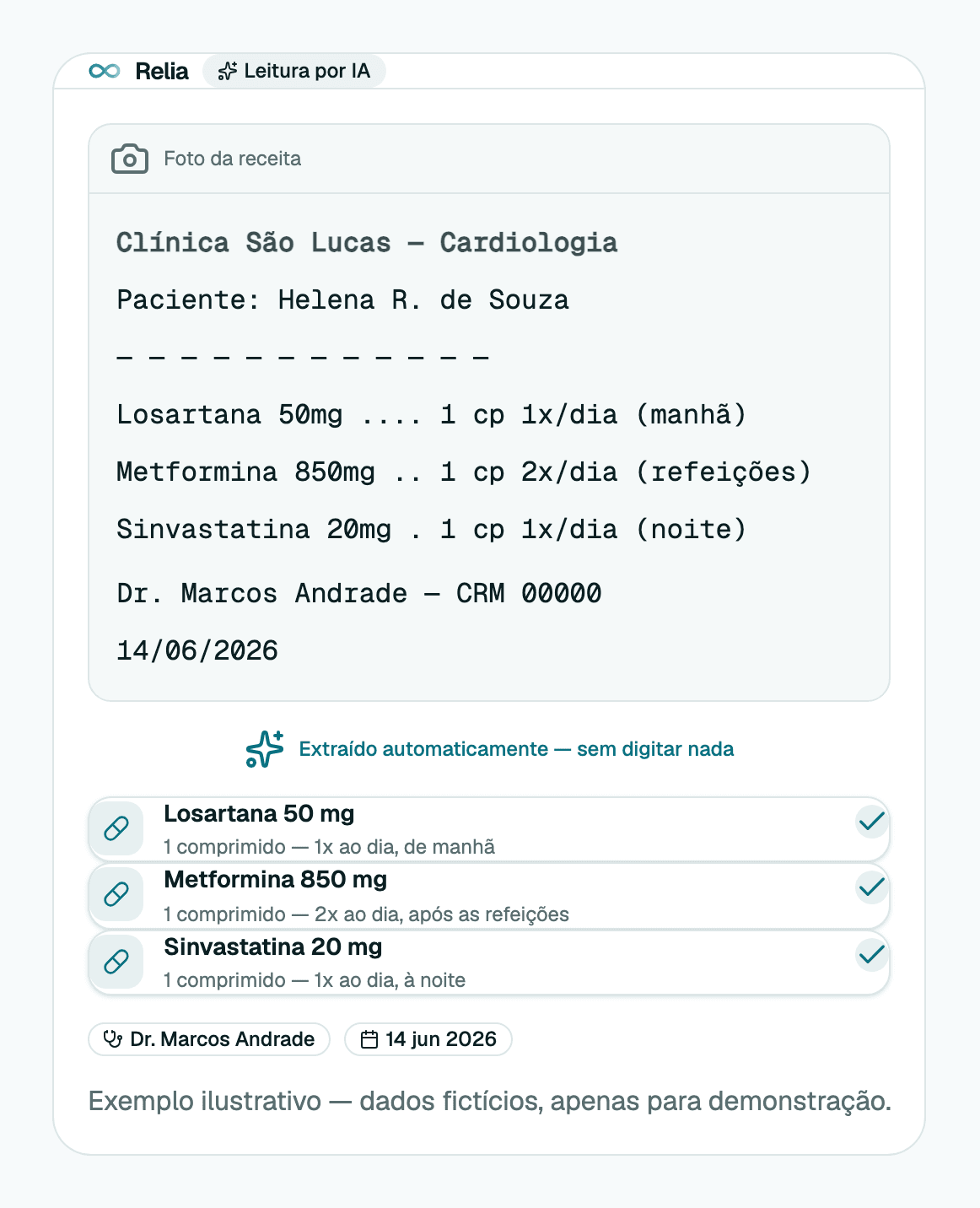
Task: Click 'Paciente: Helena R. de Souza' line
Action: click(342, 300)
